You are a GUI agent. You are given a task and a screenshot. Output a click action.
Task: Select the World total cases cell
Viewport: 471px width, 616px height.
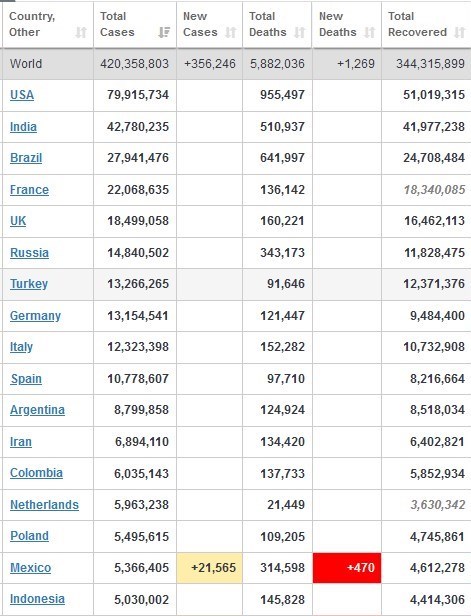tap(135, 64)
